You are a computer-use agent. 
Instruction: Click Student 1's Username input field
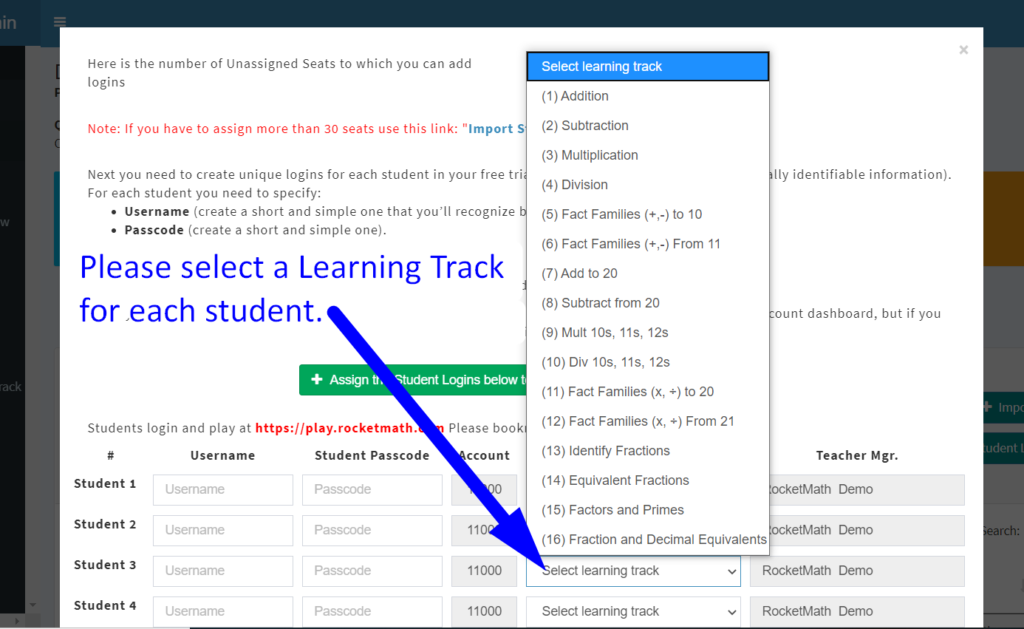click(x=222, y=489)
